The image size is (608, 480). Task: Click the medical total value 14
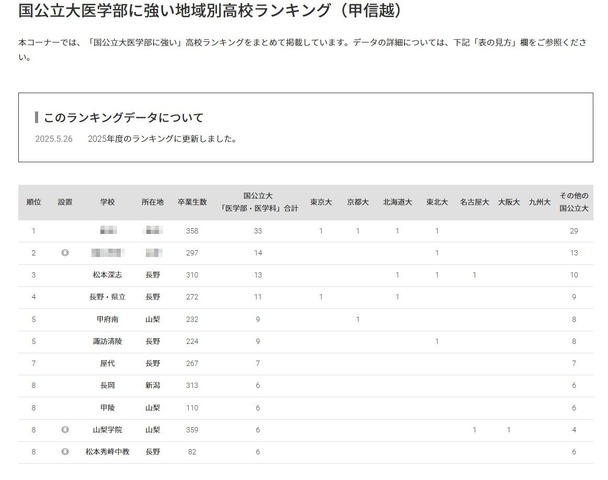258,253
